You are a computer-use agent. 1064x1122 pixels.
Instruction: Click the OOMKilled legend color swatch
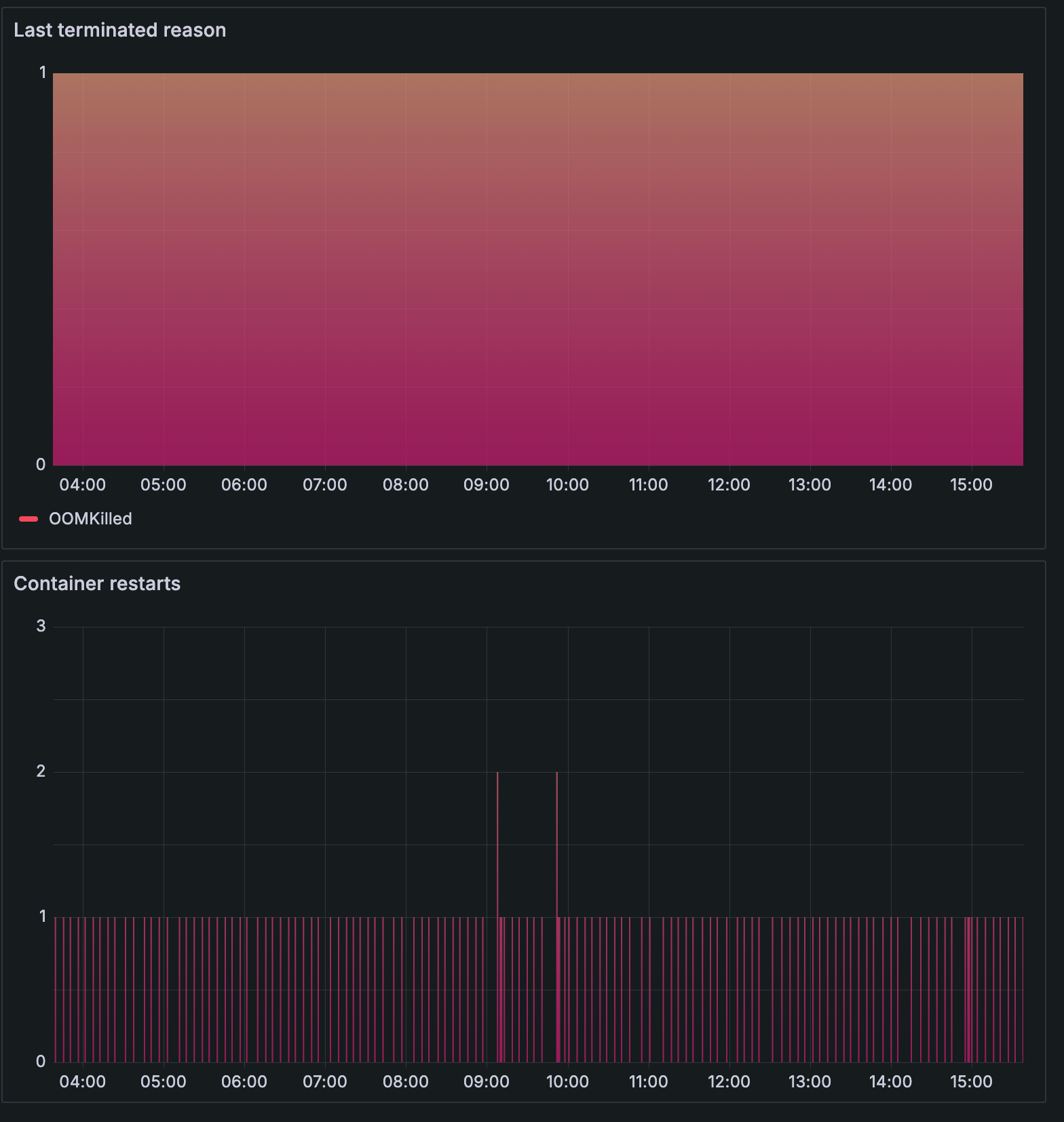pos(28,519)
